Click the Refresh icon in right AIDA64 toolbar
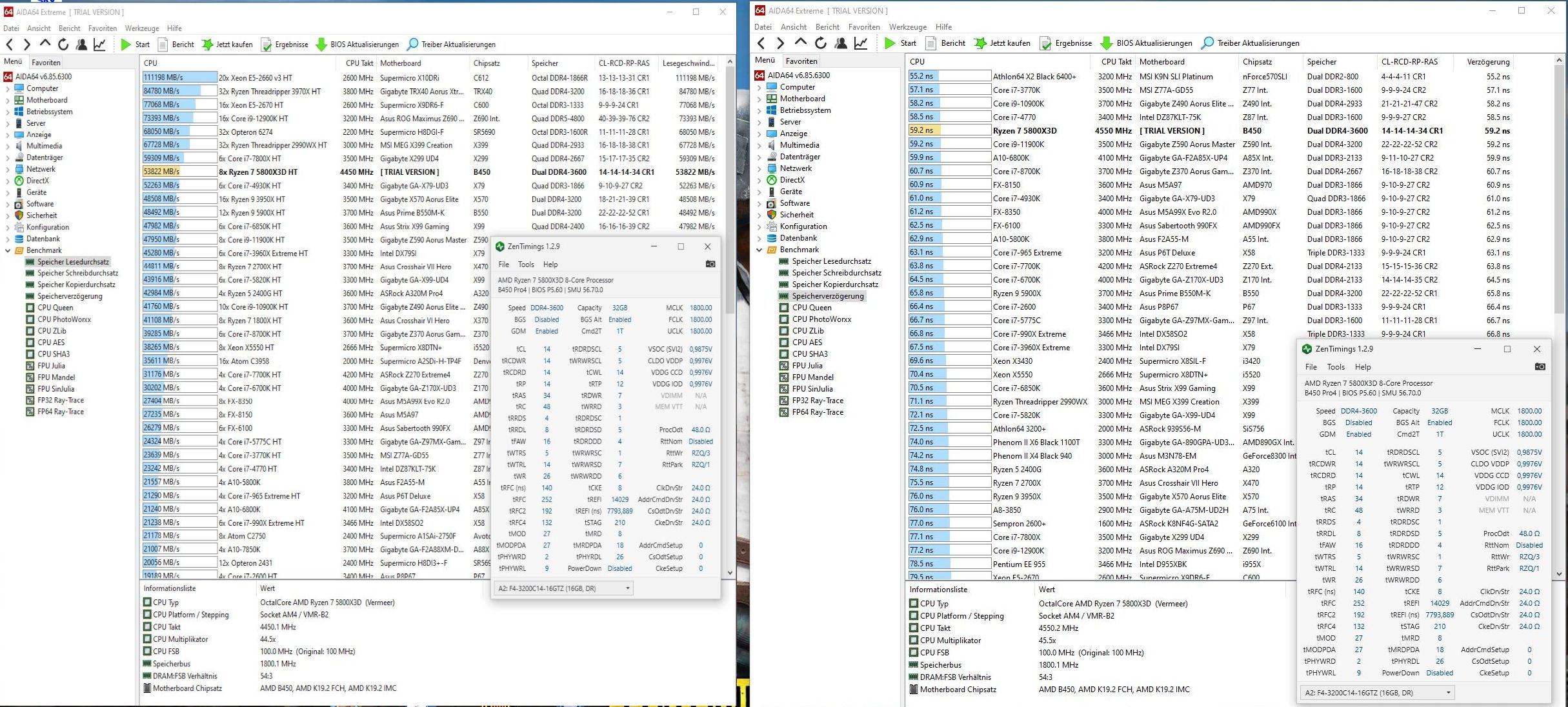Image resolution: width=1568 pixels, height=707 pixels. pyautogui.click(x=821, y=43)
